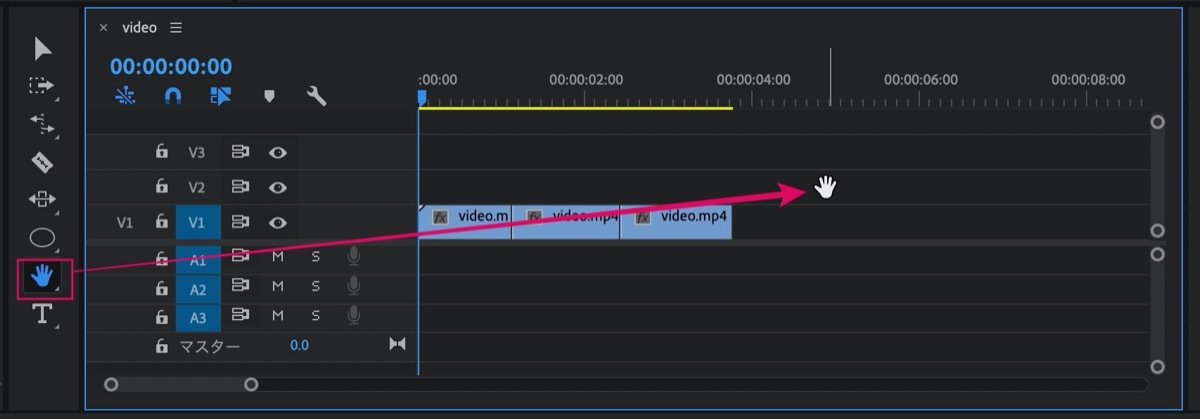Viewport: 1200px width, 419px height.
Task: Toggle insert sequences as nests button
Action: pos(125,96)
